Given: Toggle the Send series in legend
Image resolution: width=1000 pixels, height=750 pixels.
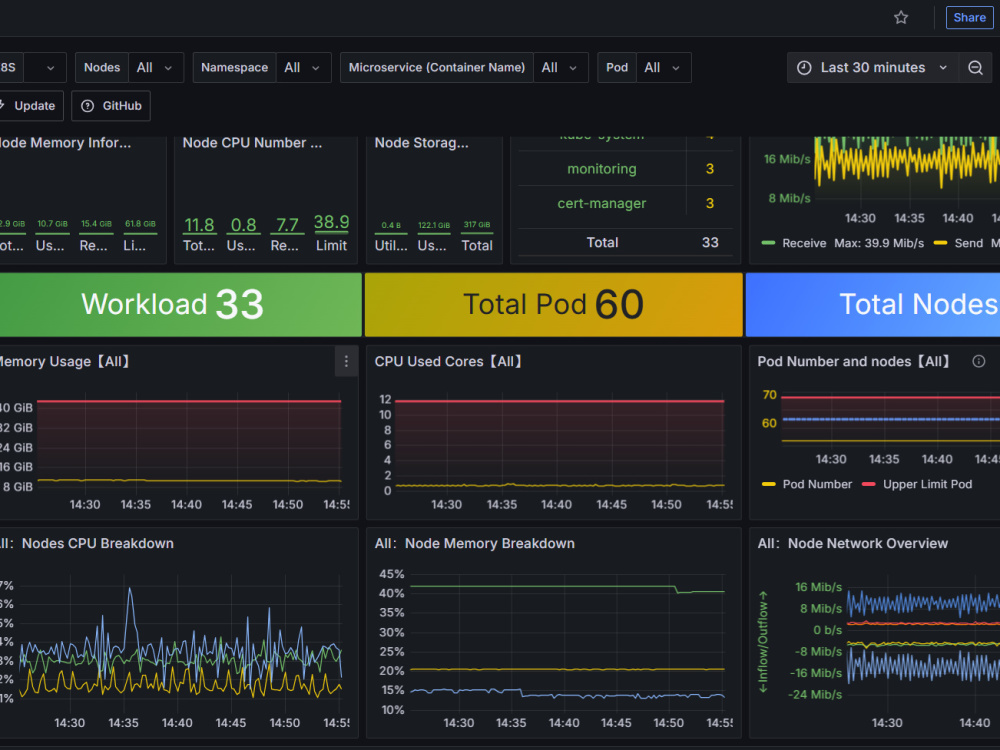Looking at the screenshot, I should (x=968, y=243).
